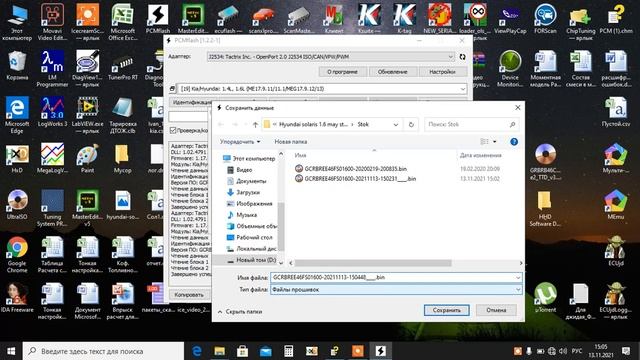Click the back navigation arrow in dialog
The image size is (640, 360).
pos(221,124)
